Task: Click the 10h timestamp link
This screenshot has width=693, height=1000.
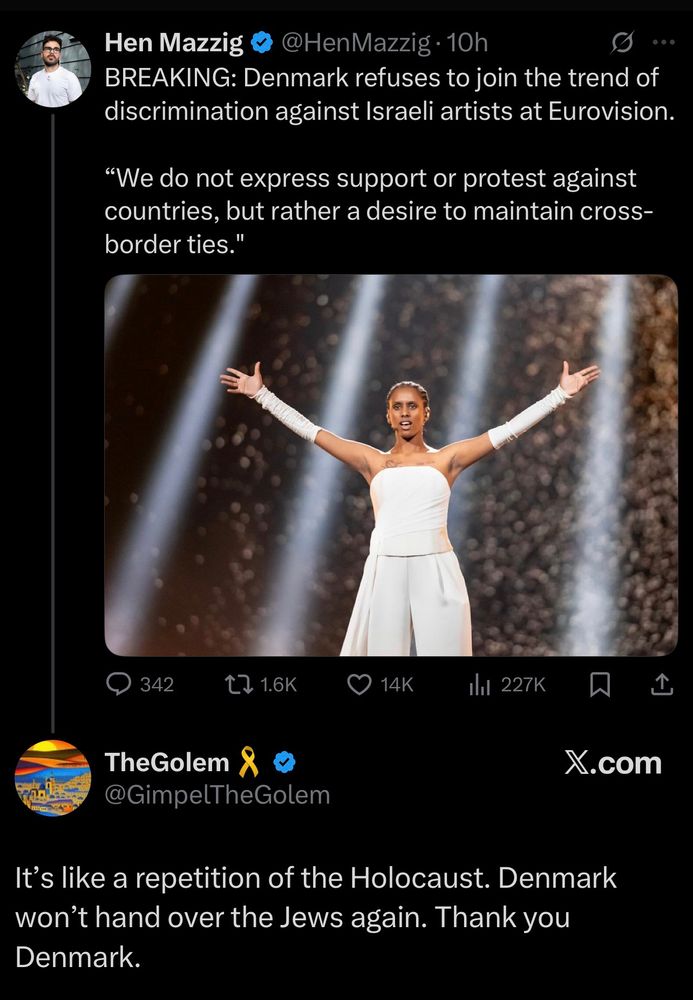Action: point(467,43)
